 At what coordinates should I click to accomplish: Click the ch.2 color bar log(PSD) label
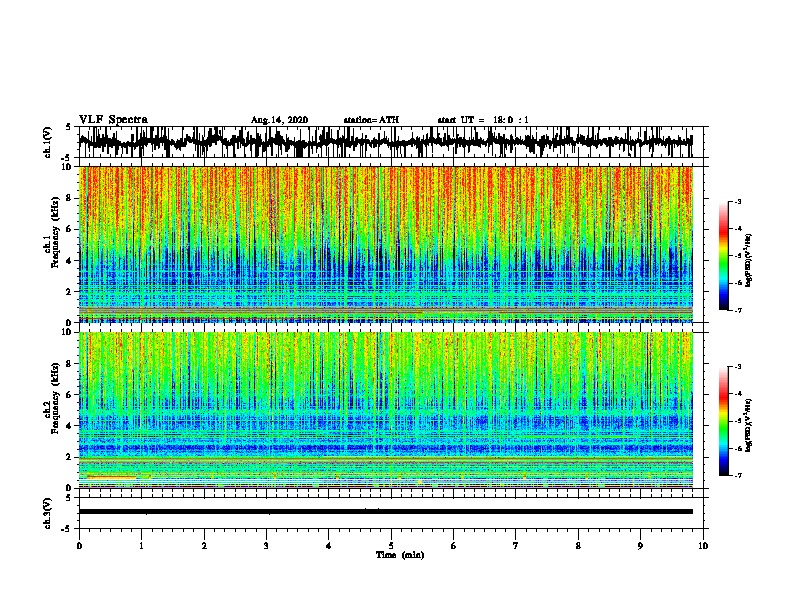pyautogui.click(x=748, y=425)
